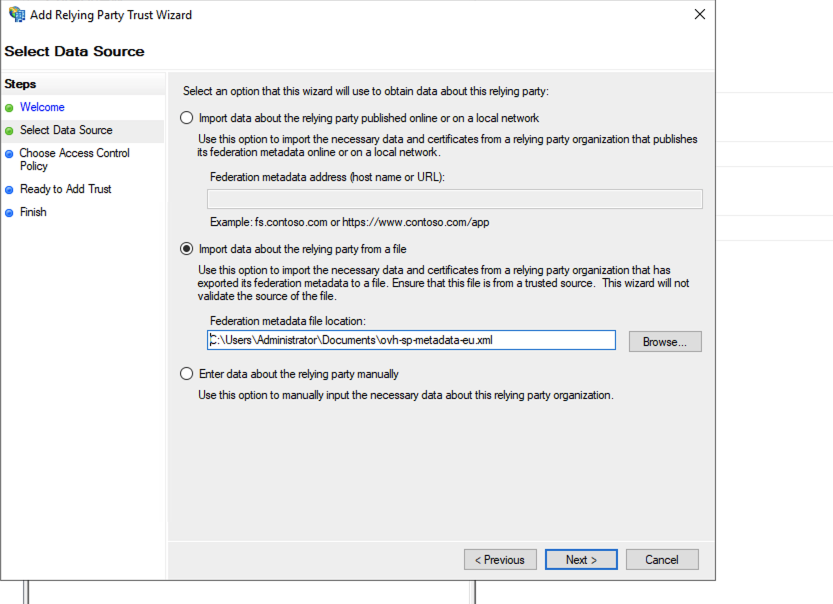
Task: Click the federation metadata file location field
Action: pyautogui.click(x=411, y=340)
